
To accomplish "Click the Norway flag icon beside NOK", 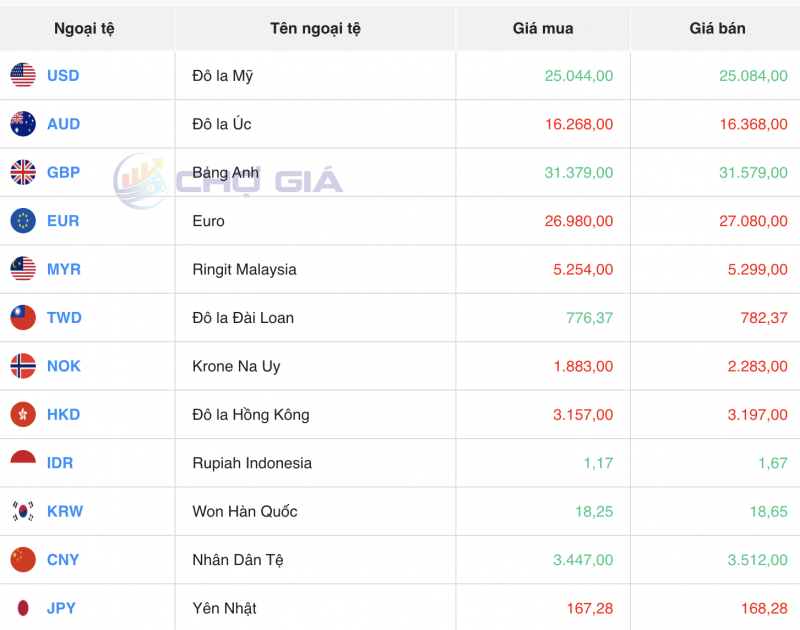I will pyautogui.click(x=22, y=366).
